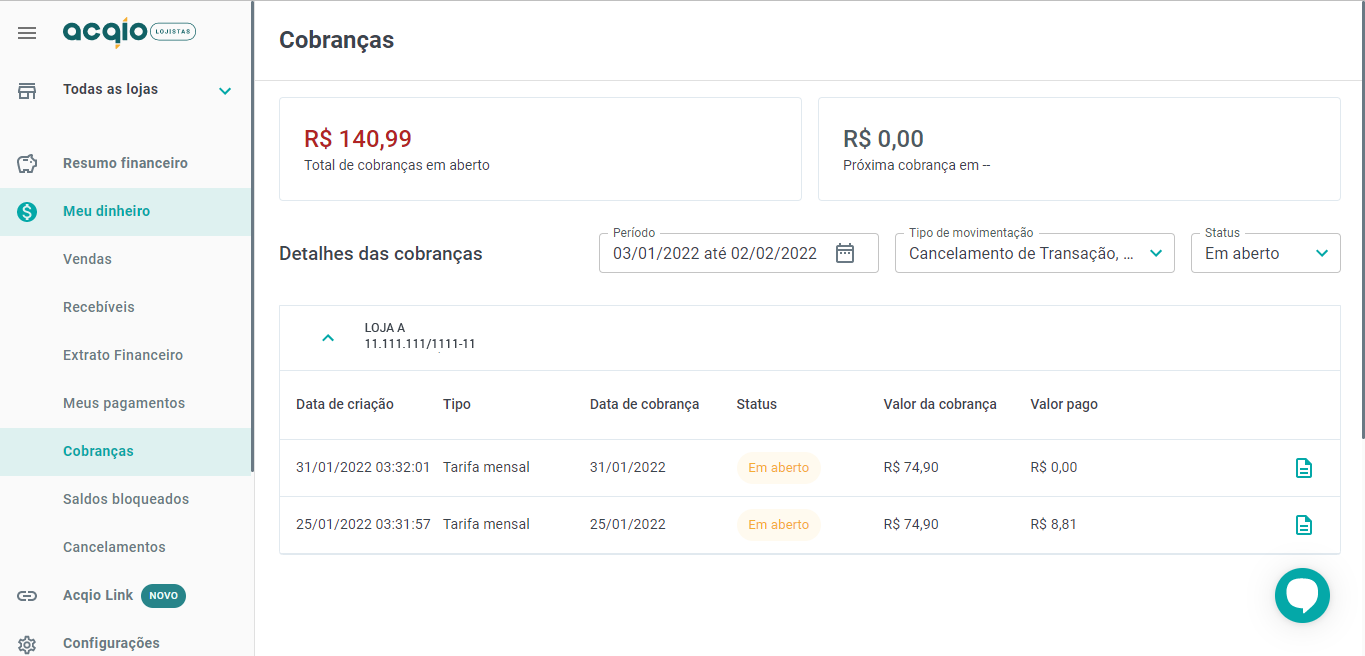
Task: Open the Configurações gear icon
Action: click(x=27, y=644)
